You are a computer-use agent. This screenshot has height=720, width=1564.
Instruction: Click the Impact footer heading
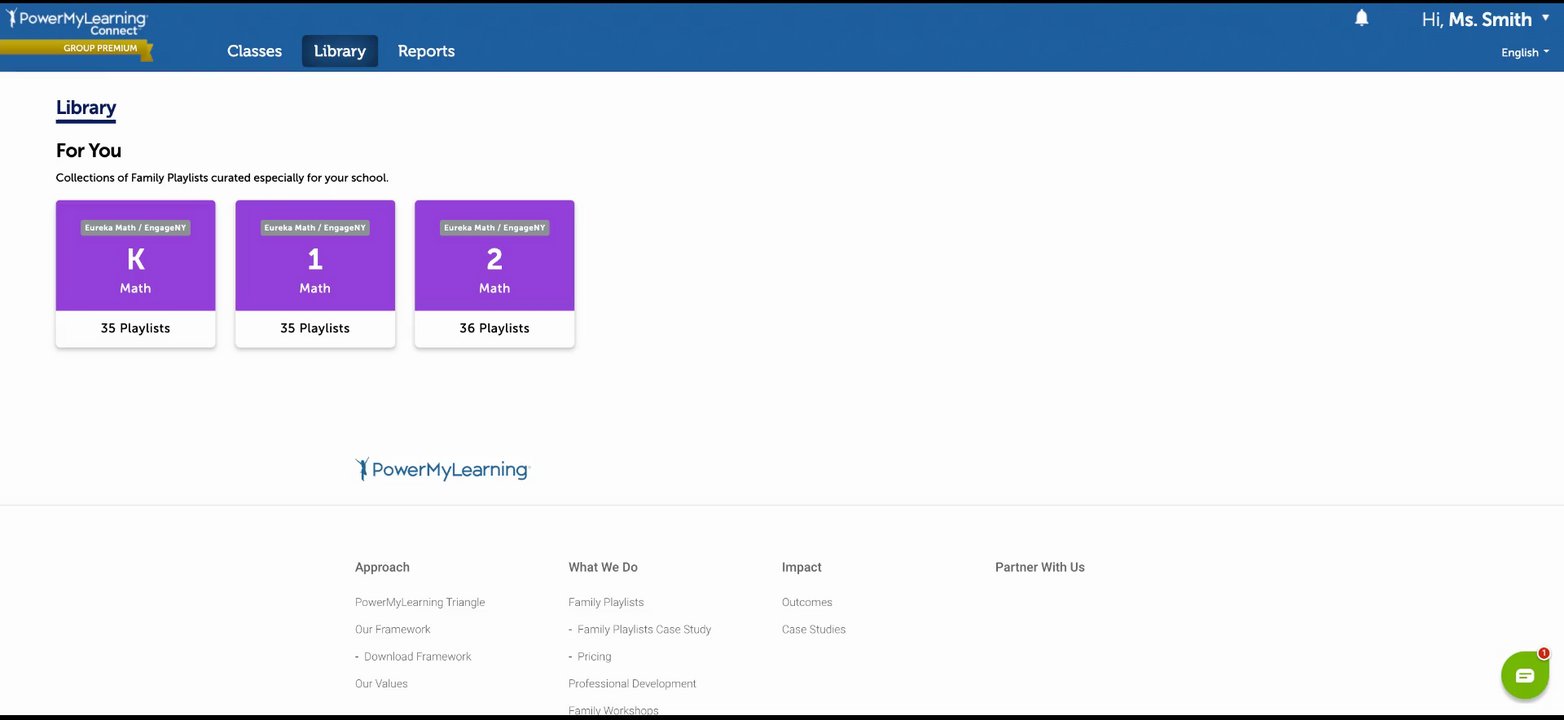pyautogui.click(x=802, y=567)
